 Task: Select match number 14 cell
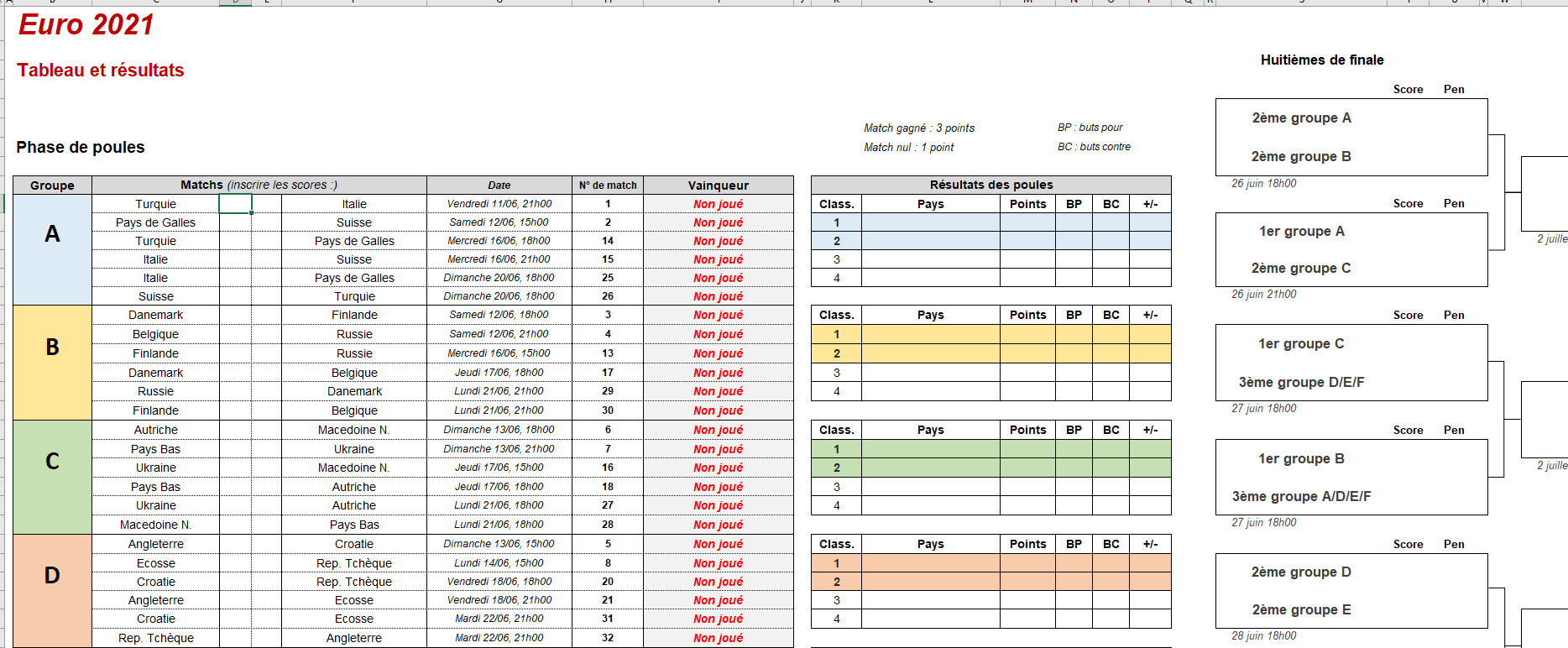tap(608, 241)
